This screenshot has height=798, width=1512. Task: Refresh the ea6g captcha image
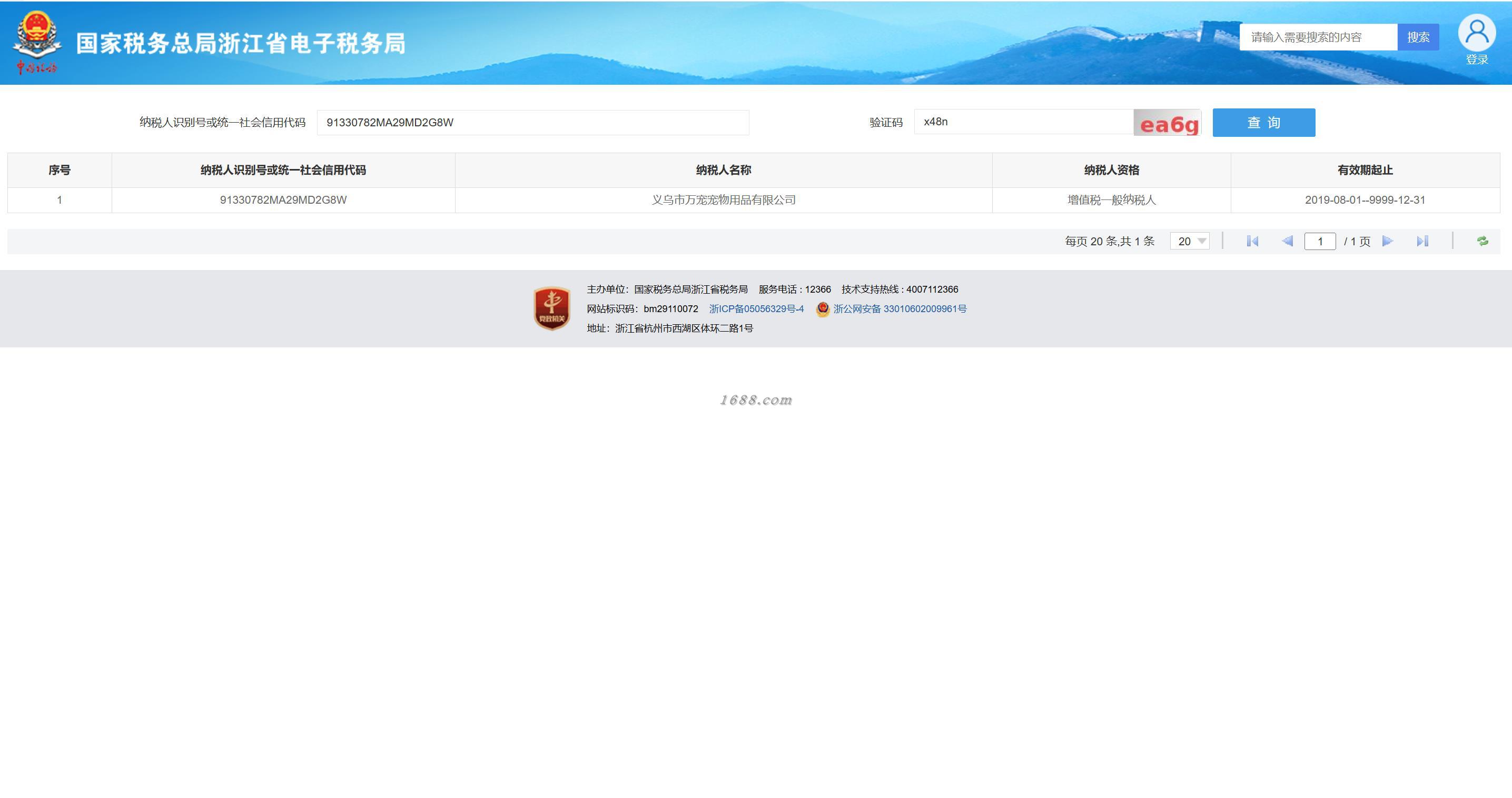(1167, 123)
